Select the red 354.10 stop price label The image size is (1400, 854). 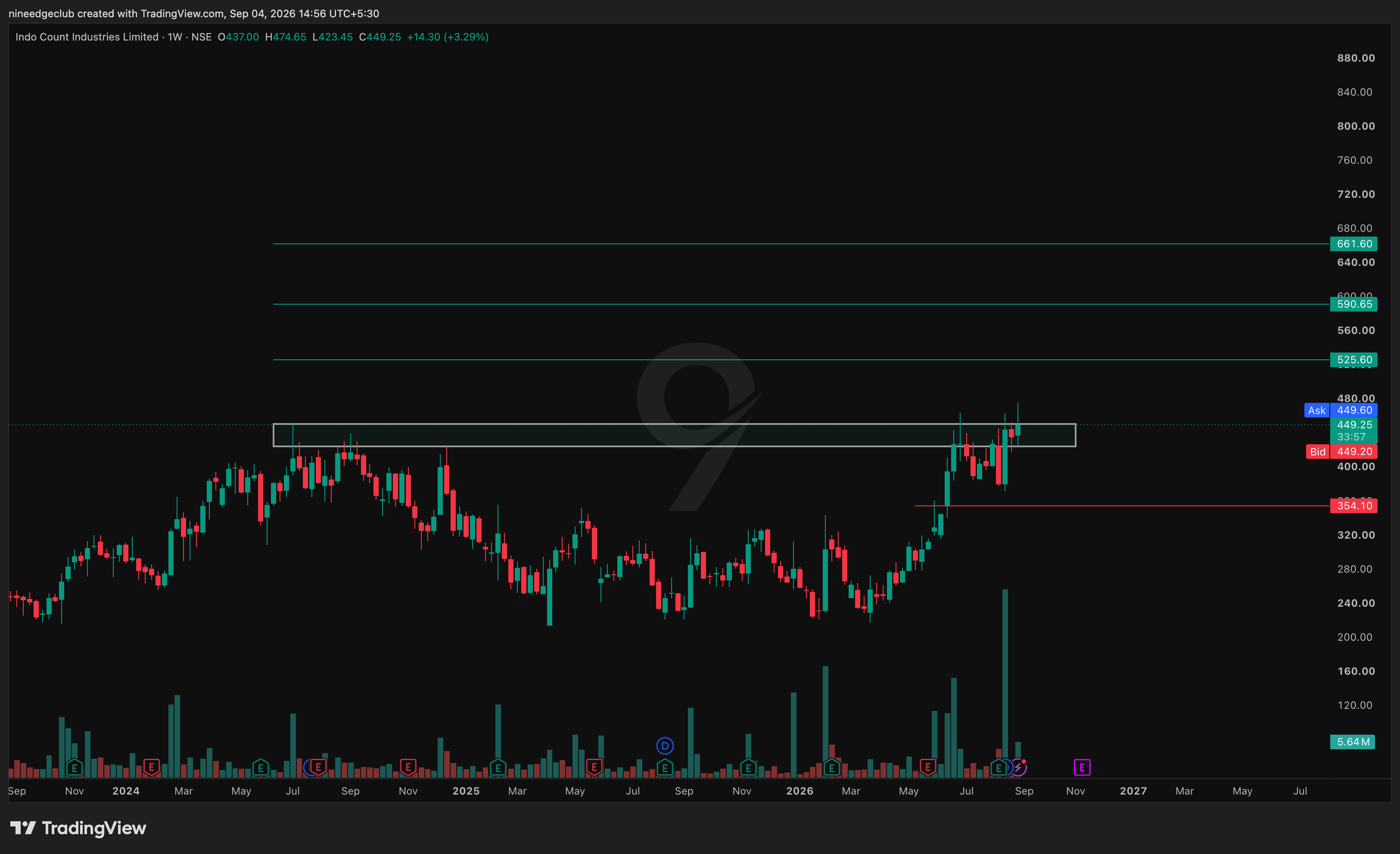coord(1353,506)
